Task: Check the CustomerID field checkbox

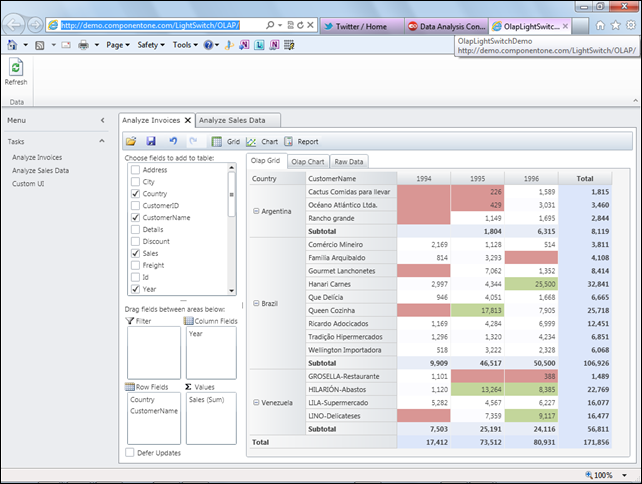Action: point(135,205)
